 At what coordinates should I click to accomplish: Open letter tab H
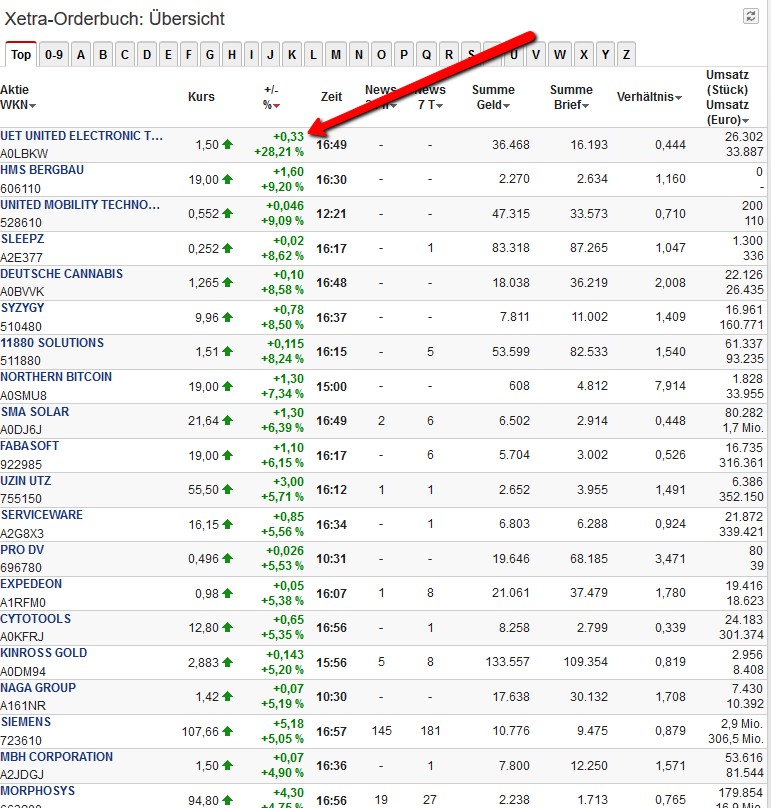232,54
